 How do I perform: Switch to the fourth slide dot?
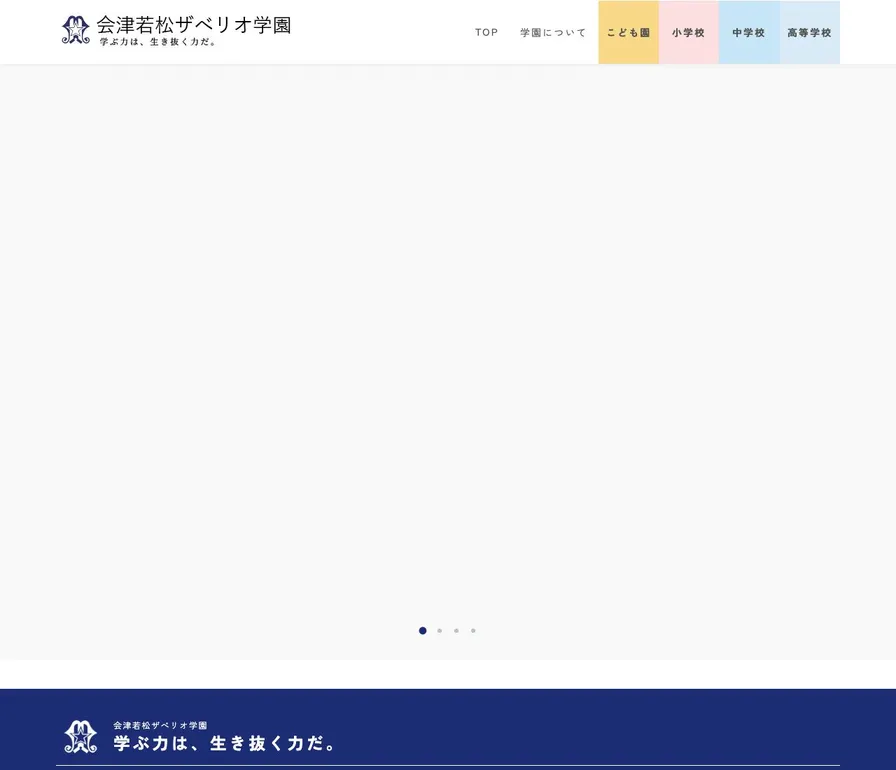pyautogui.click(x=473, y=631)
